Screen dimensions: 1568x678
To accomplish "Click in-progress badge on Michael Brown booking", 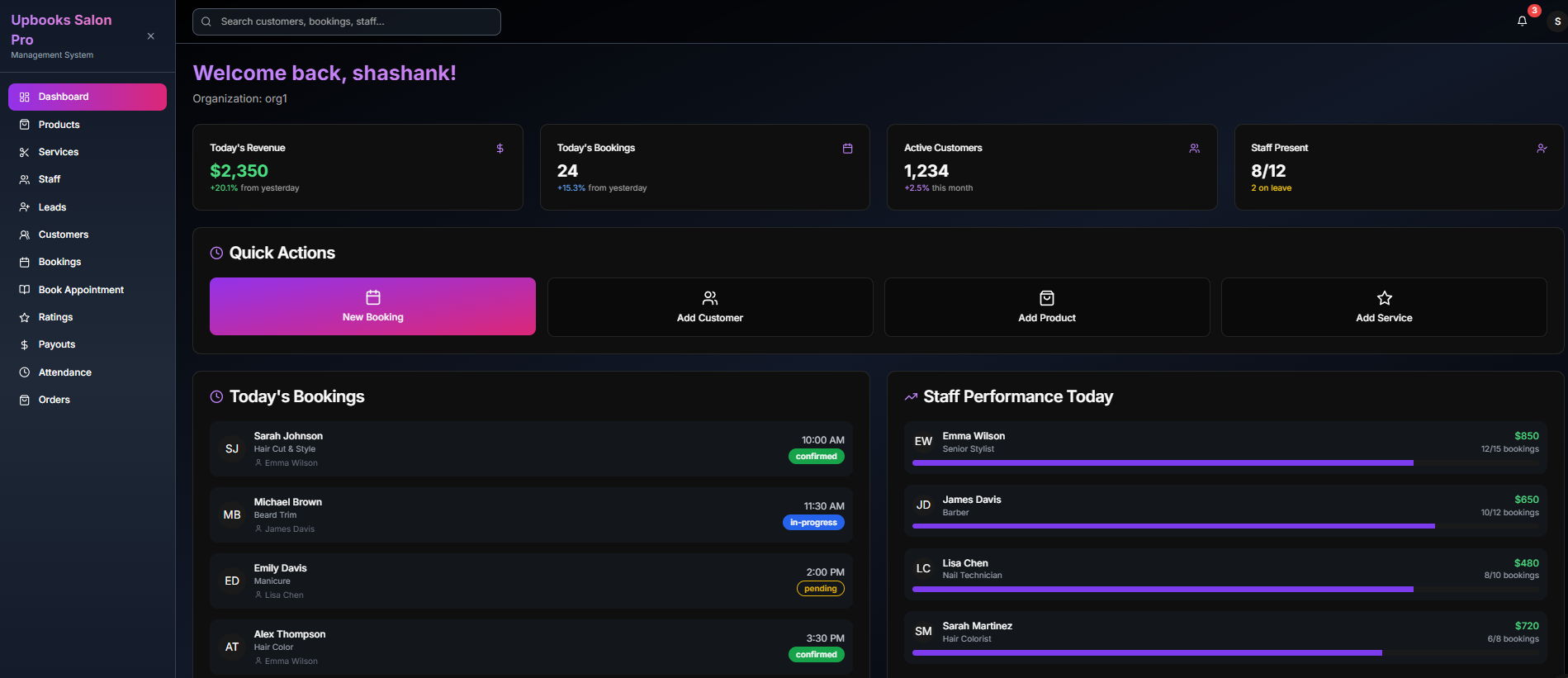I will (x=813, y=523).
